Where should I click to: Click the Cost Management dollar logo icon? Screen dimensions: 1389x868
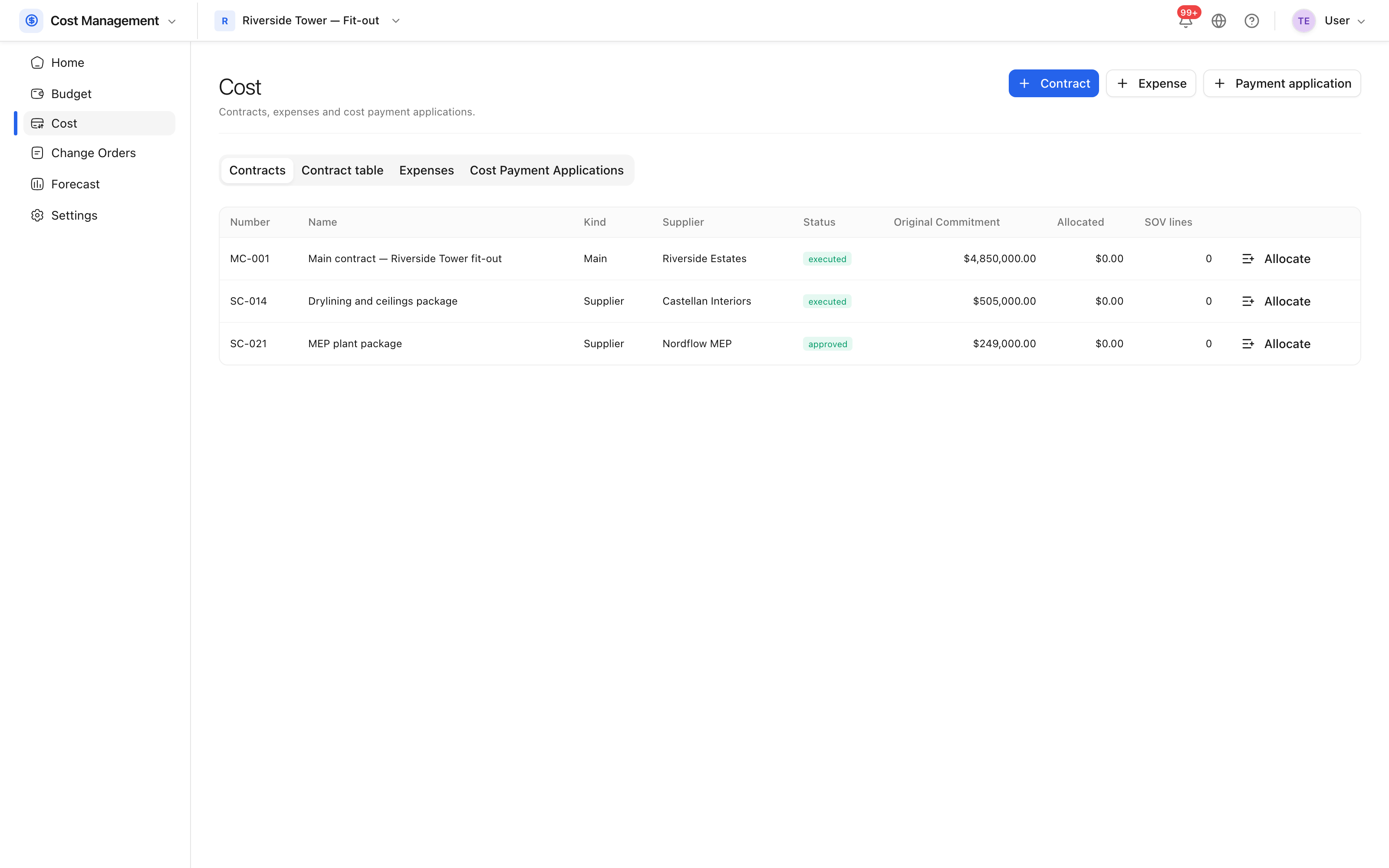(x=32, y=21)
